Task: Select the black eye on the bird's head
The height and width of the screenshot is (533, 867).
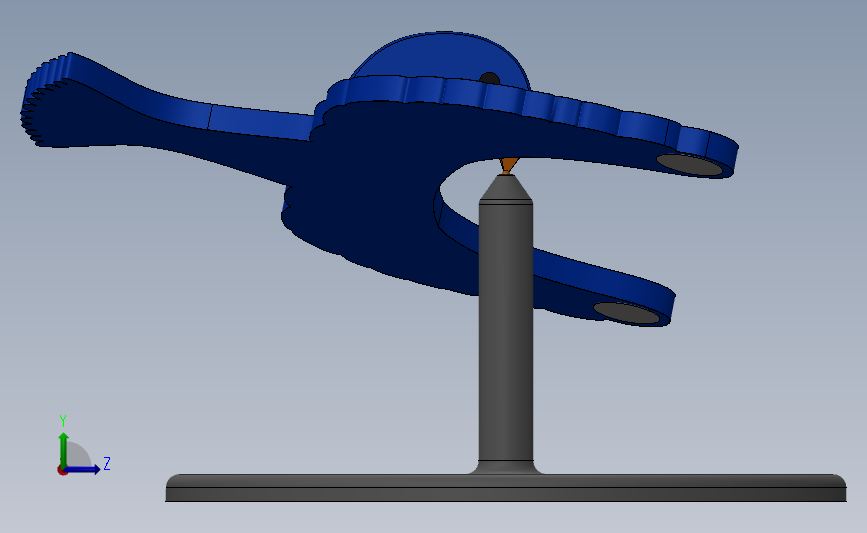Action: 489,79
